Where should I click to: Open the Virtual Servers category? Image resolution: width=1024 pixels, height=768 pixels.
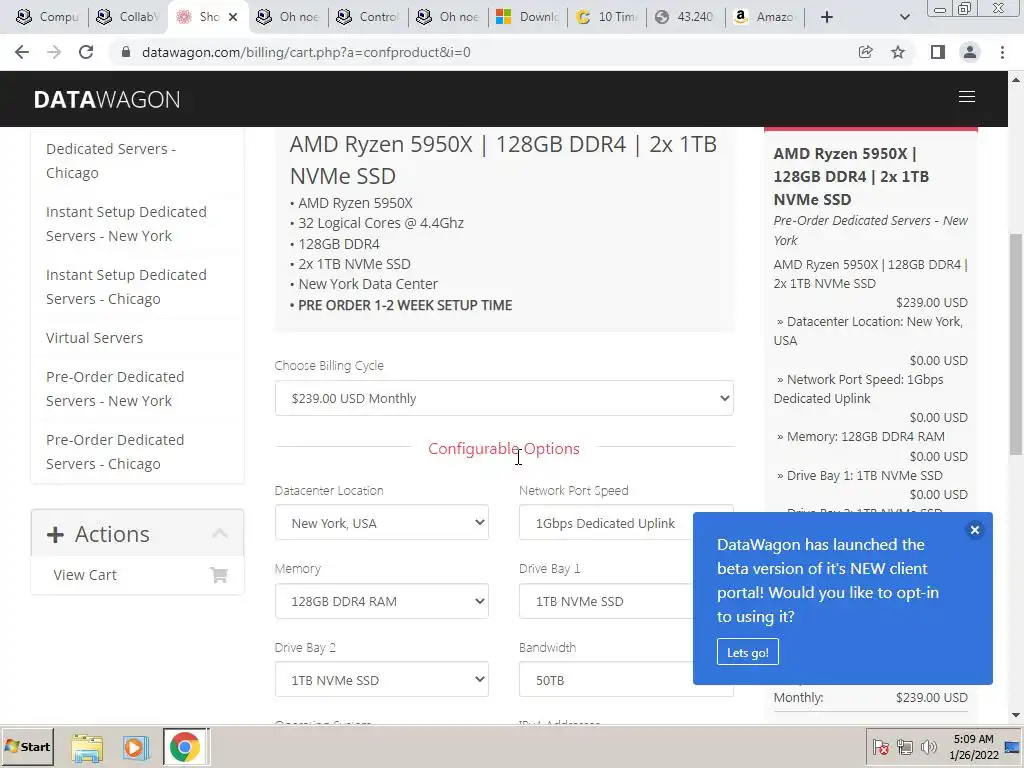pos(95,338)
